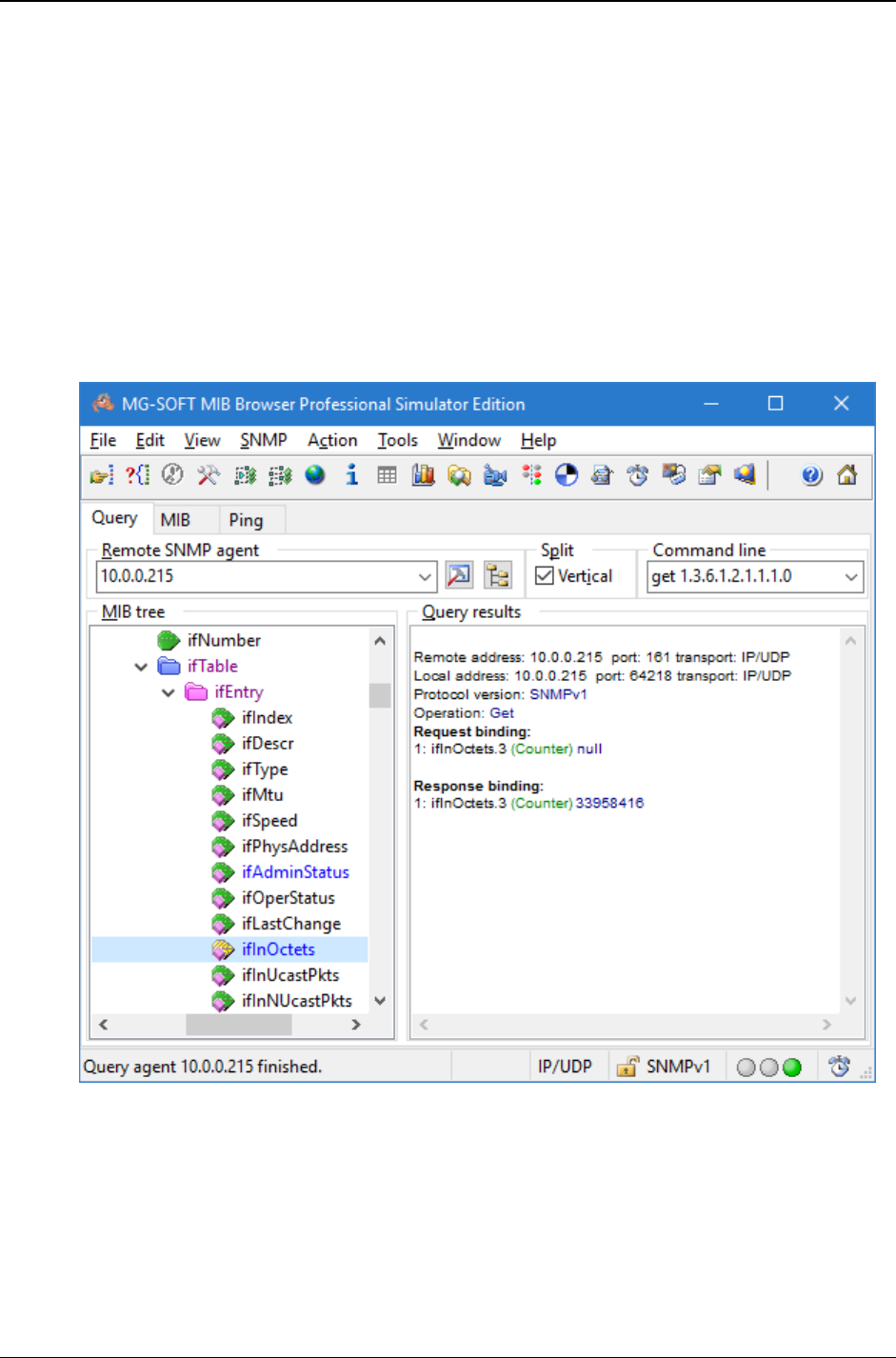The width and height of the screenshot is (896, 1358).
Task: Open the Tools menu
Action: (397, 440)
